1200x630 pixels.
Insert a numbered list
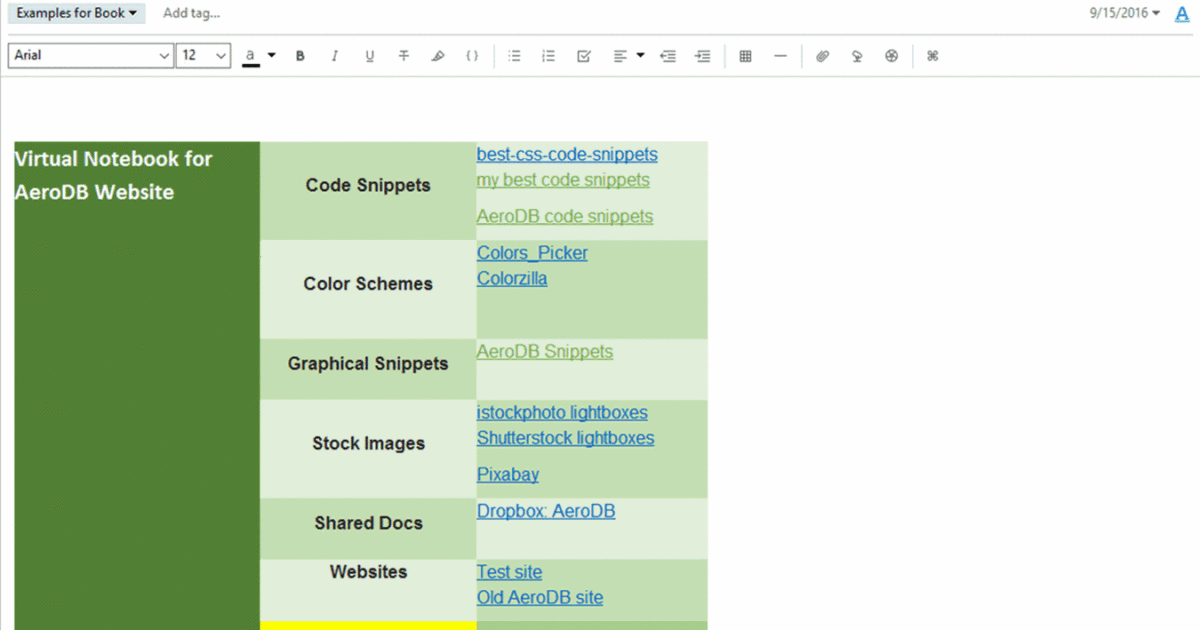point(548,55)
